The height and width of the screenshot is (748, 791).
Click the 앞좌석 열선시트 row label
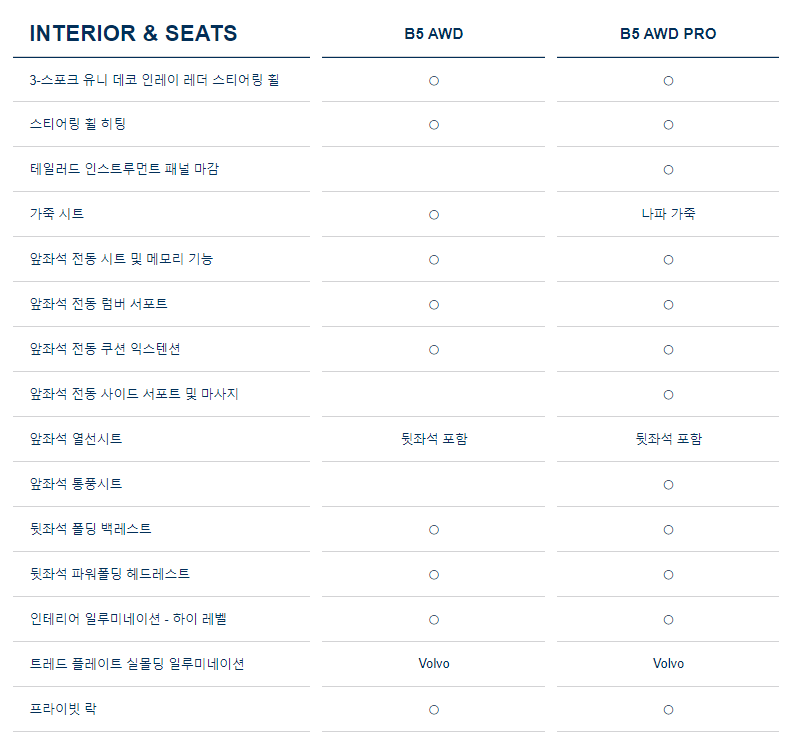[x=76, y=439]
